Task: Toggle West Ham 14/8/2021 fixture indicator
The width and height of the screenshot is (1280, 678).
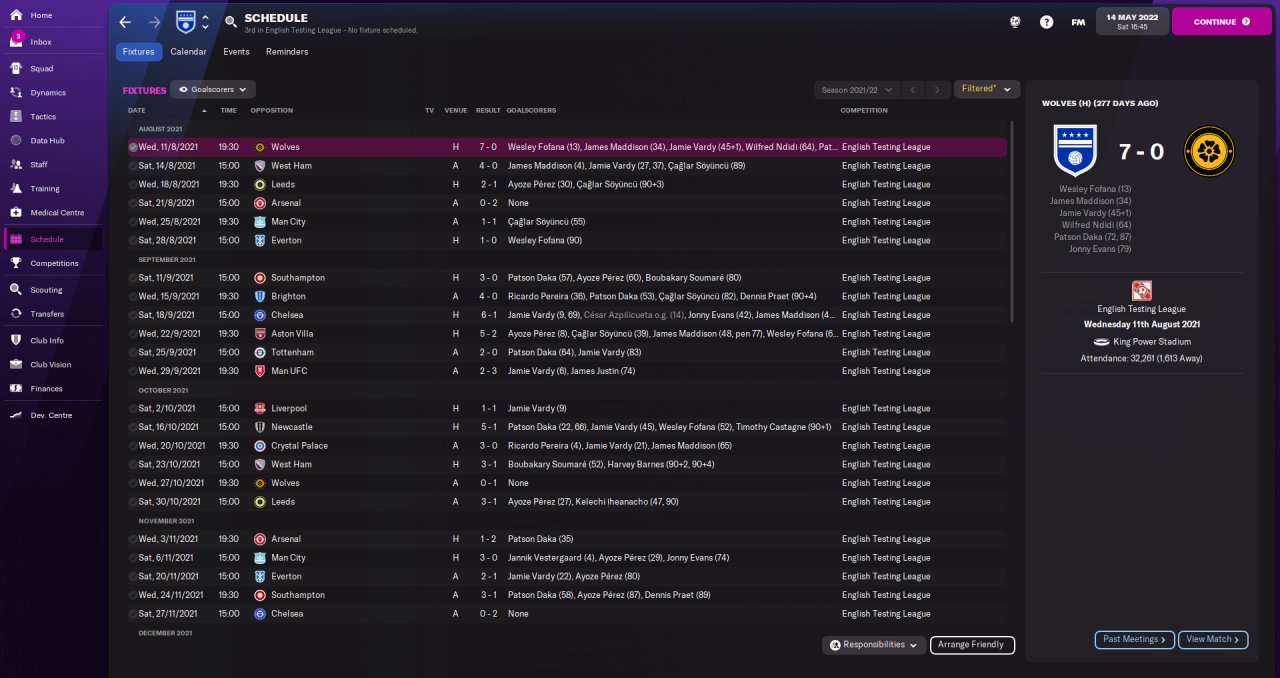Action: click(x=133, y=166)
